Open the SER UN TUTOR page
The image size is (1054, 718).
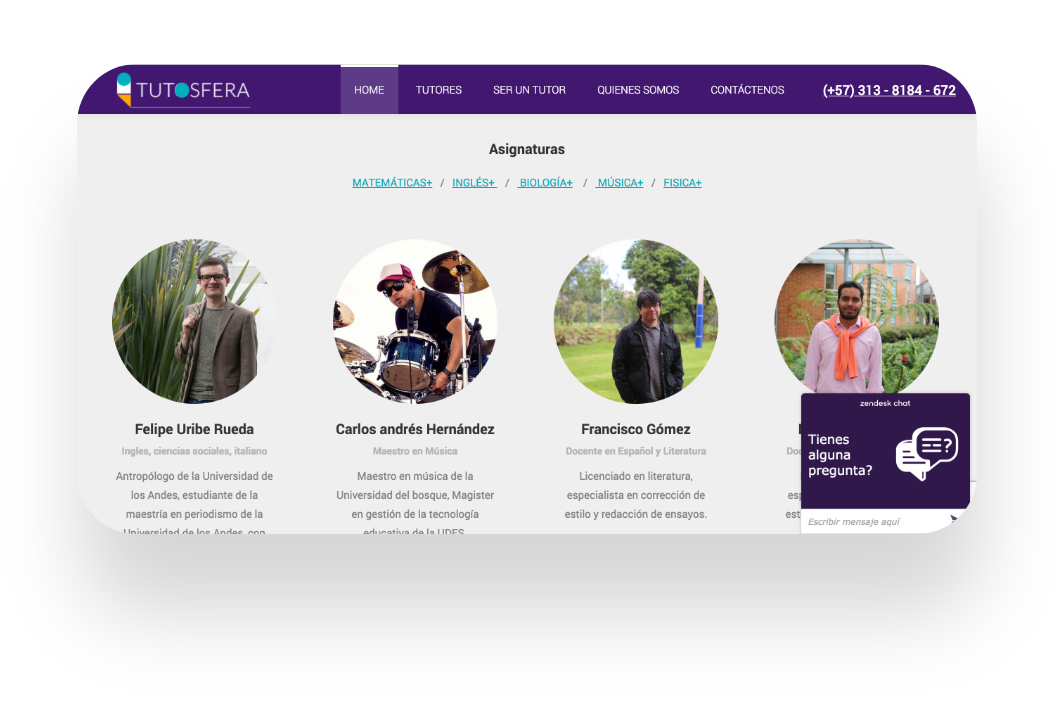(x=529, y=90)
